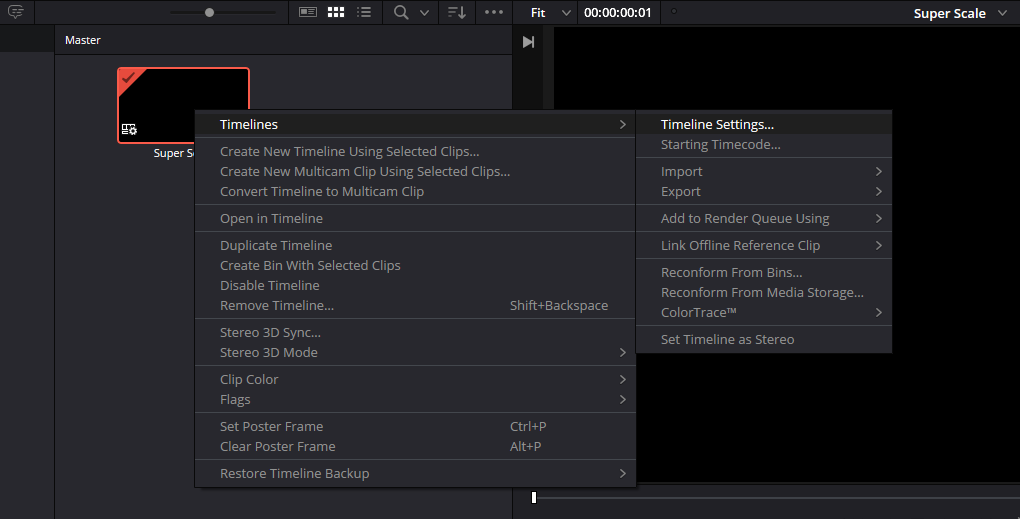Expand the Export submenu
1020x519 pixels.
coord(764,192)
